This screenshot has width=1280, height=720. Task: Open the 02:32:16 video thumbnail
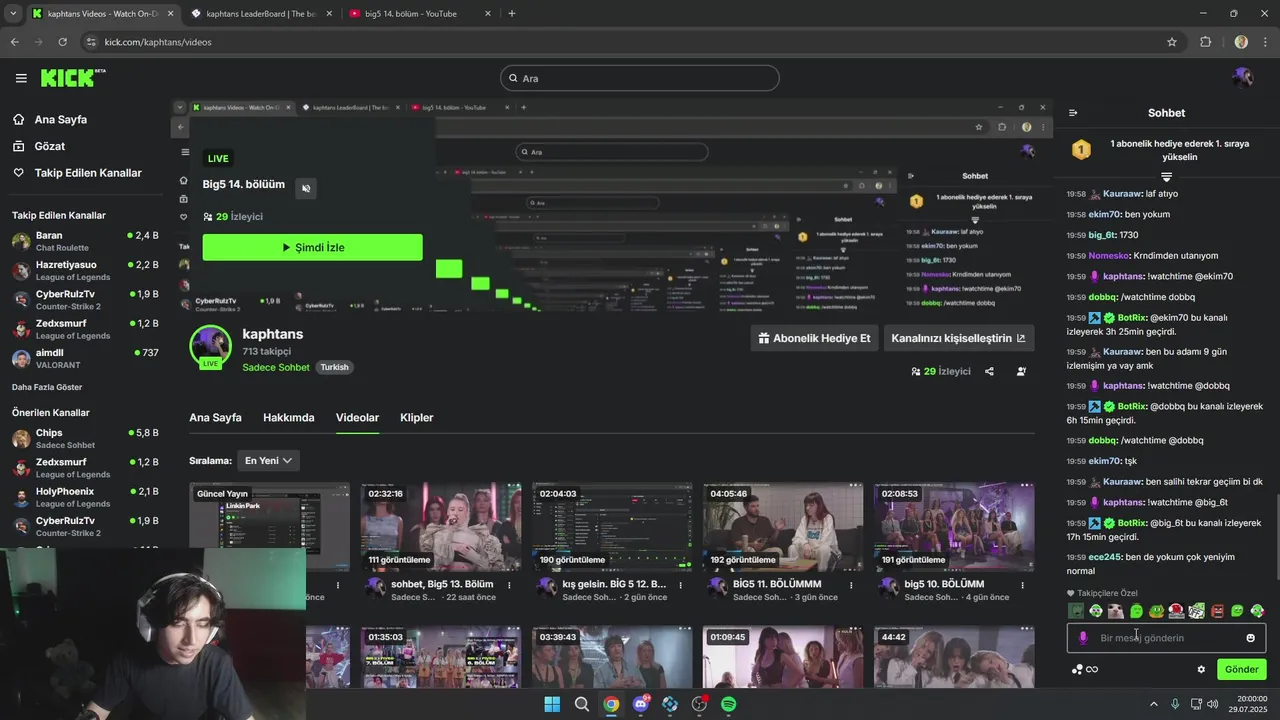click(441, 528)
